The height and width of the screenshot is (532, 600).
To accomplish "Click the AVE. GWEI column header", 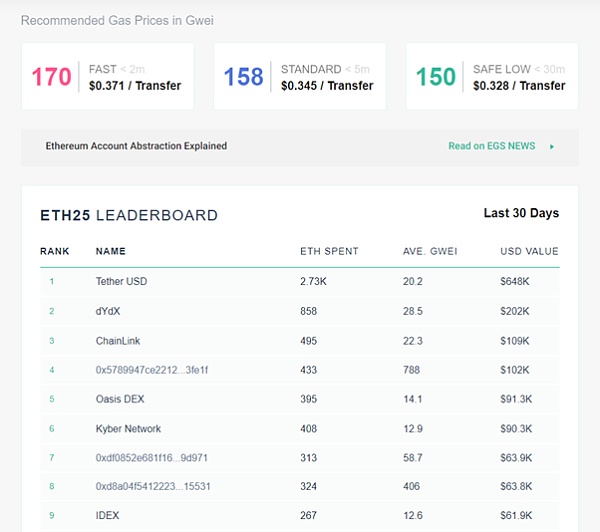I will (430, 251).
